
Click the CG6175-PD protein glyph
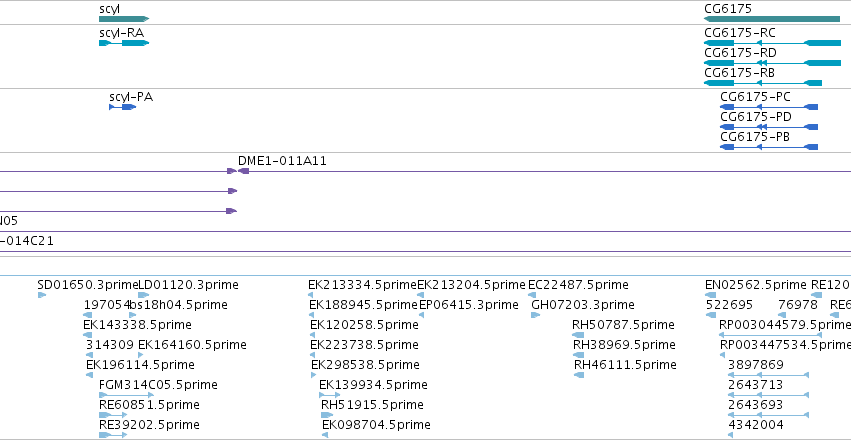coord(769,127)
